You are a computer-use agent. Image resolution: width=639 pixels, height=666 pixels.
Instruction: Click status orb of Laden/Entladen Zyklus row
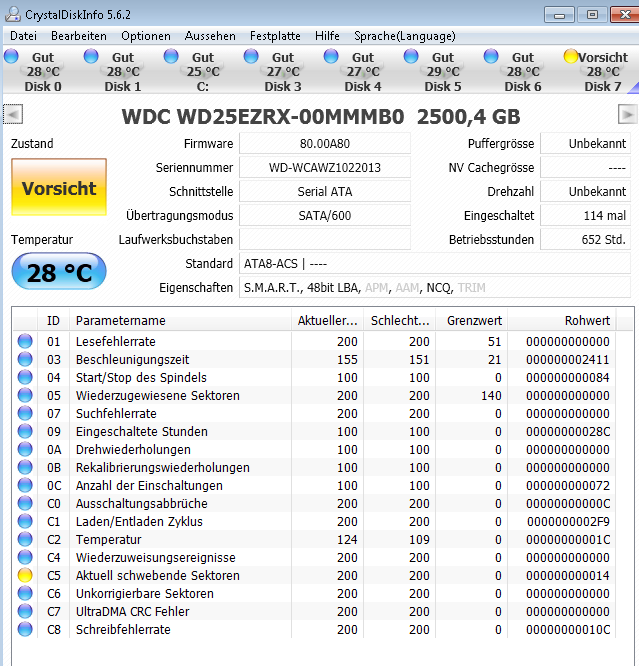[x=25, y=521]
